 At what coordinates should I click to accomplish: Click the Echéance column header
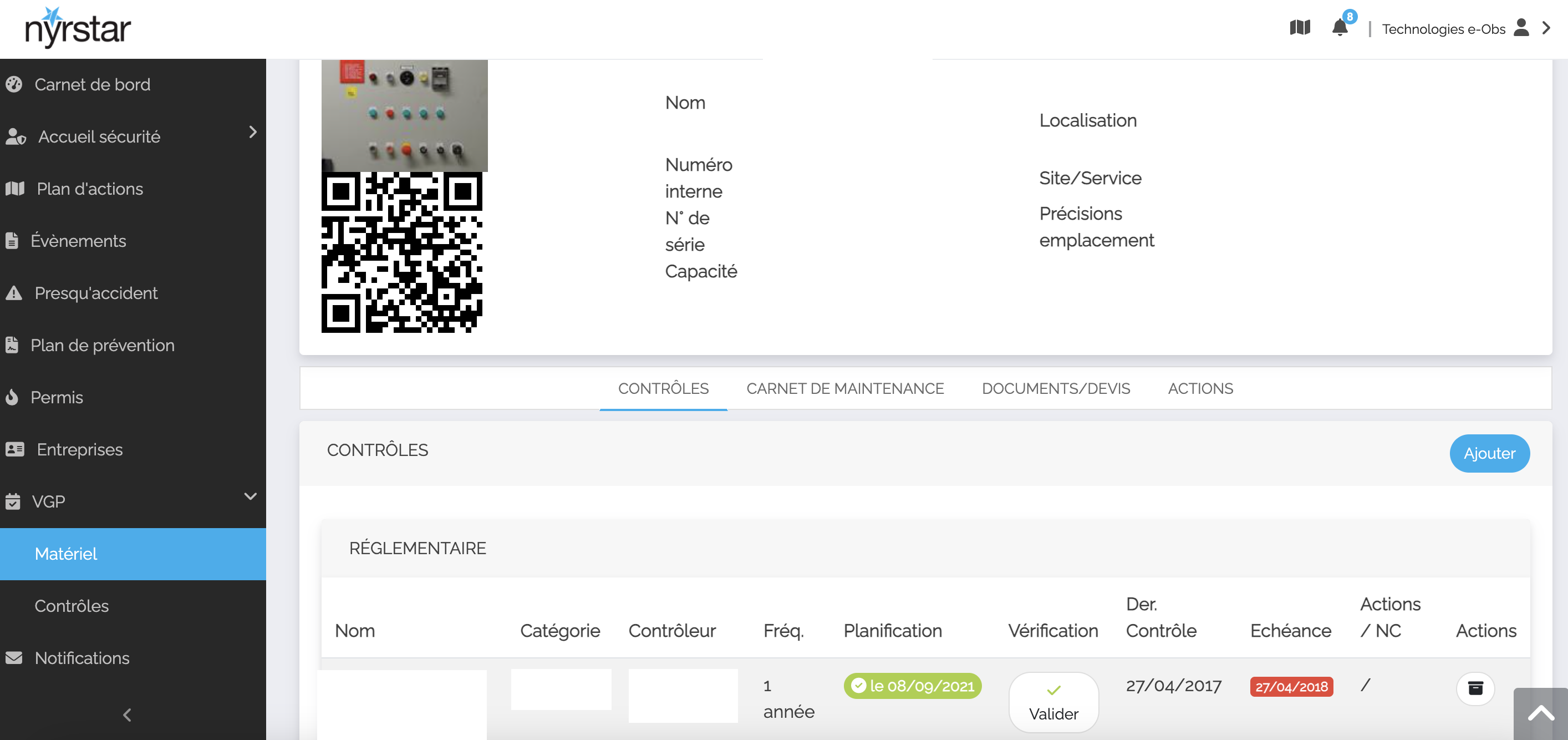(x=1290, y=631)
